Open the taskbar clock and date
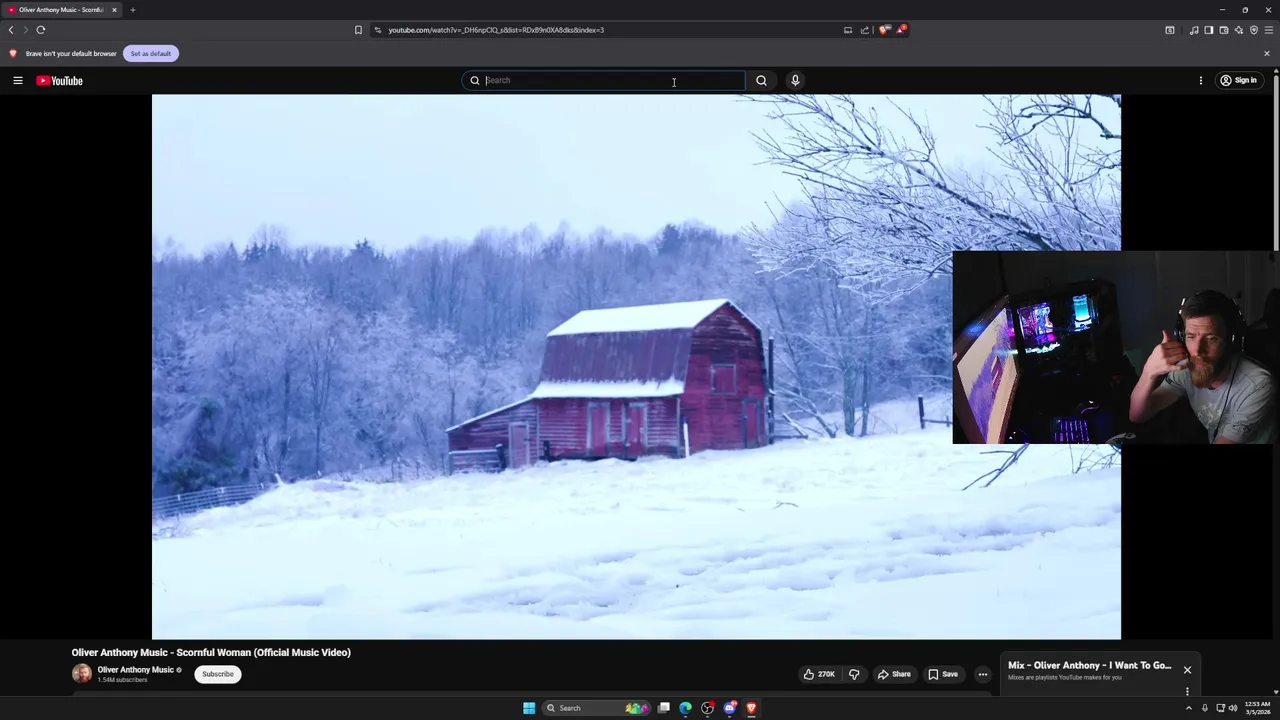Image resolution: width=1280 pixels, height=720 pixels. tap(1257, 708)
